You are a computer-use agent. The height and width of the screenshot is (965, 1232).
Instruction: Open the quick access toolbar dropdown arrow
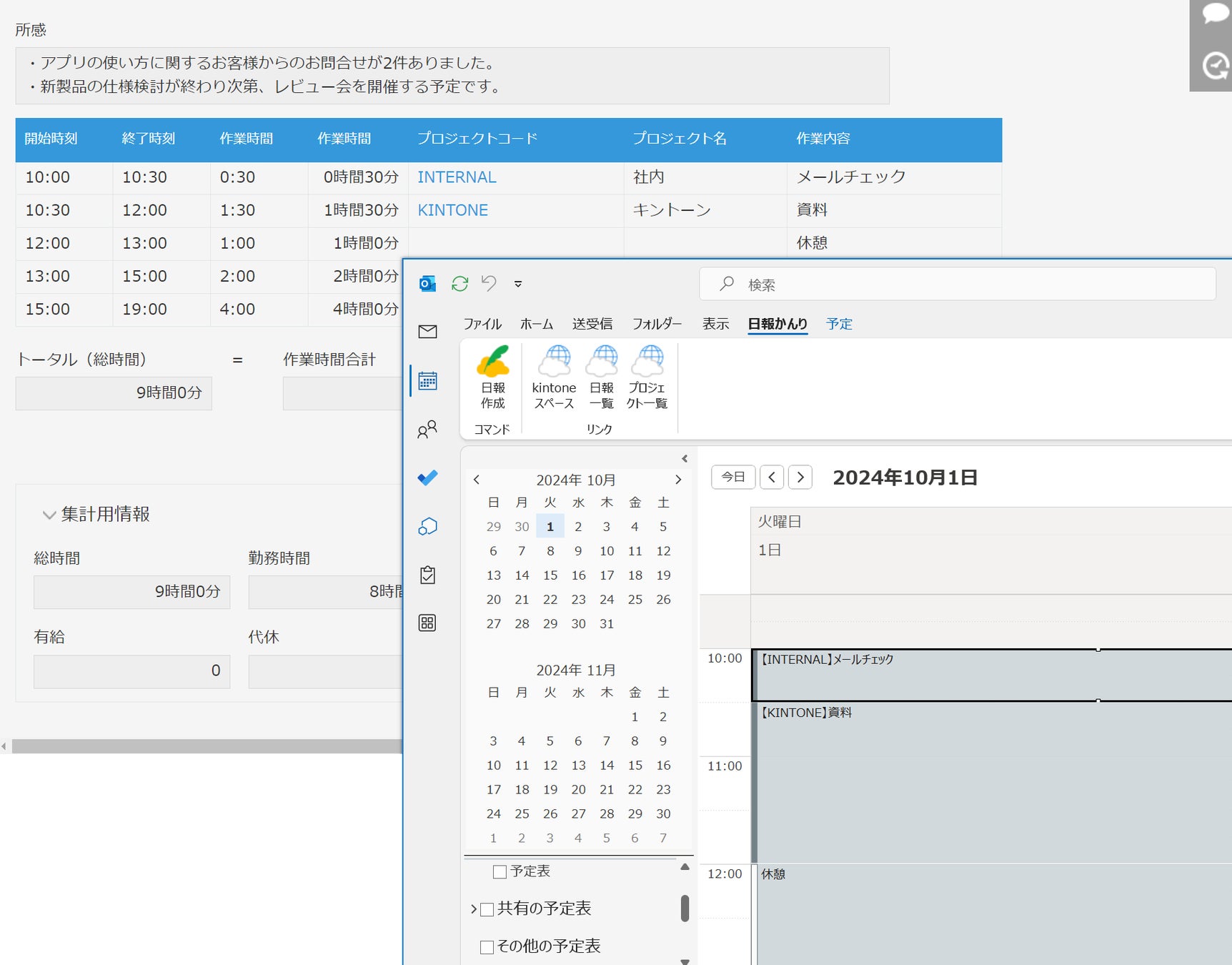pyautogui.click(x=518, y=284)
